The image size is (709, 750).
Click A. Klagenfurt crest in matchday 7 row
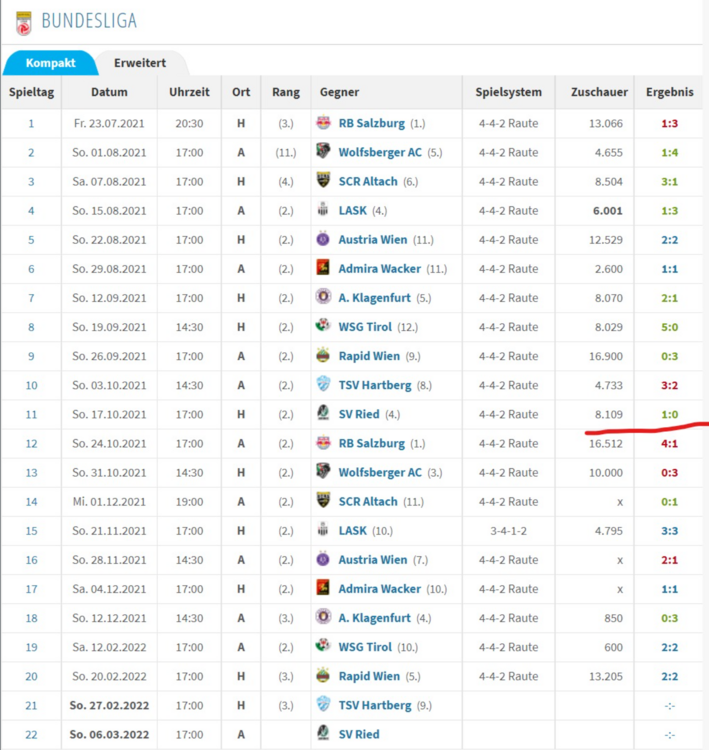pos(323,297)
